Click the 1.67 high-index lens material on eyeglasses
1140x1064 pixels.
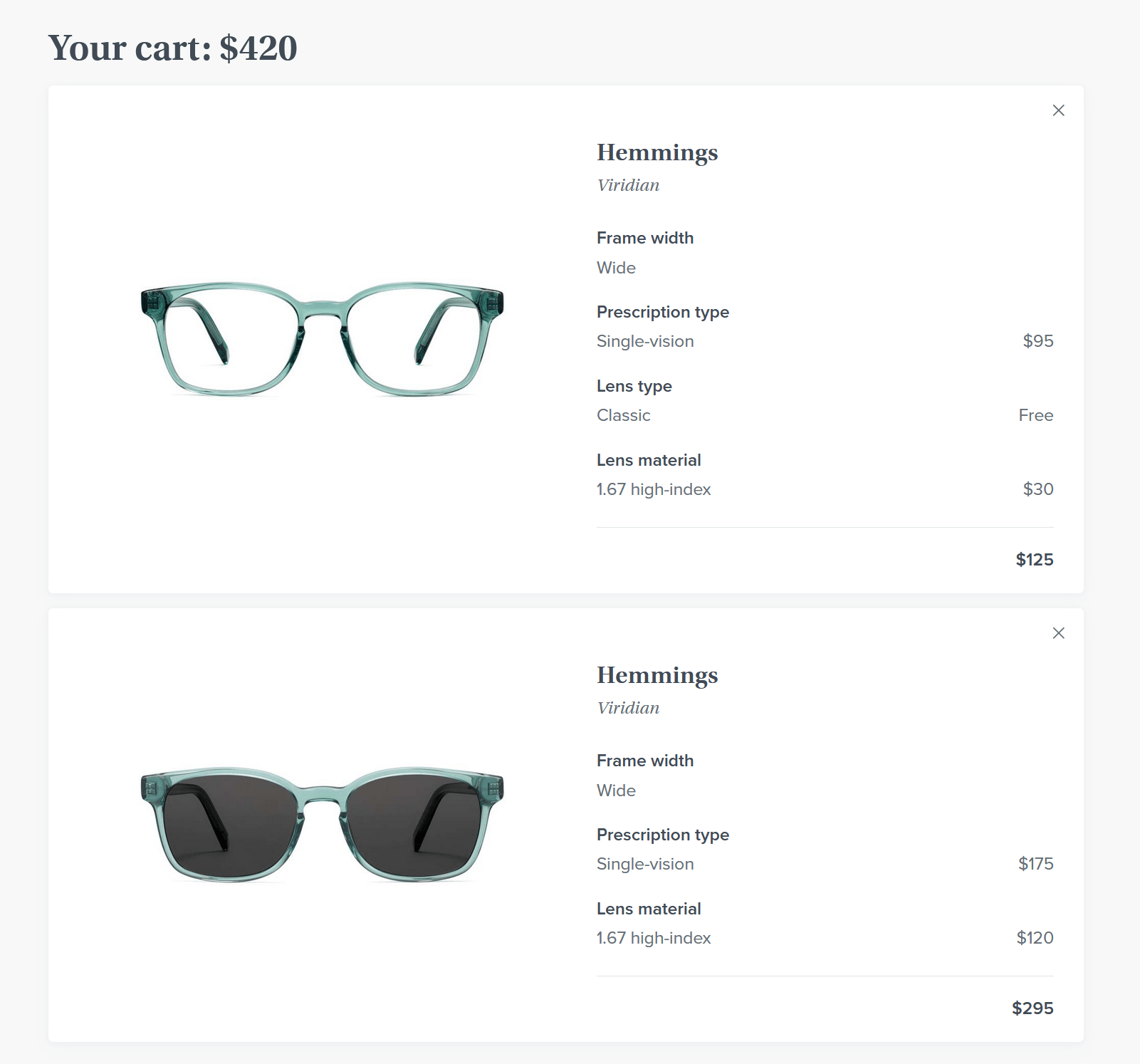(653, 489)
